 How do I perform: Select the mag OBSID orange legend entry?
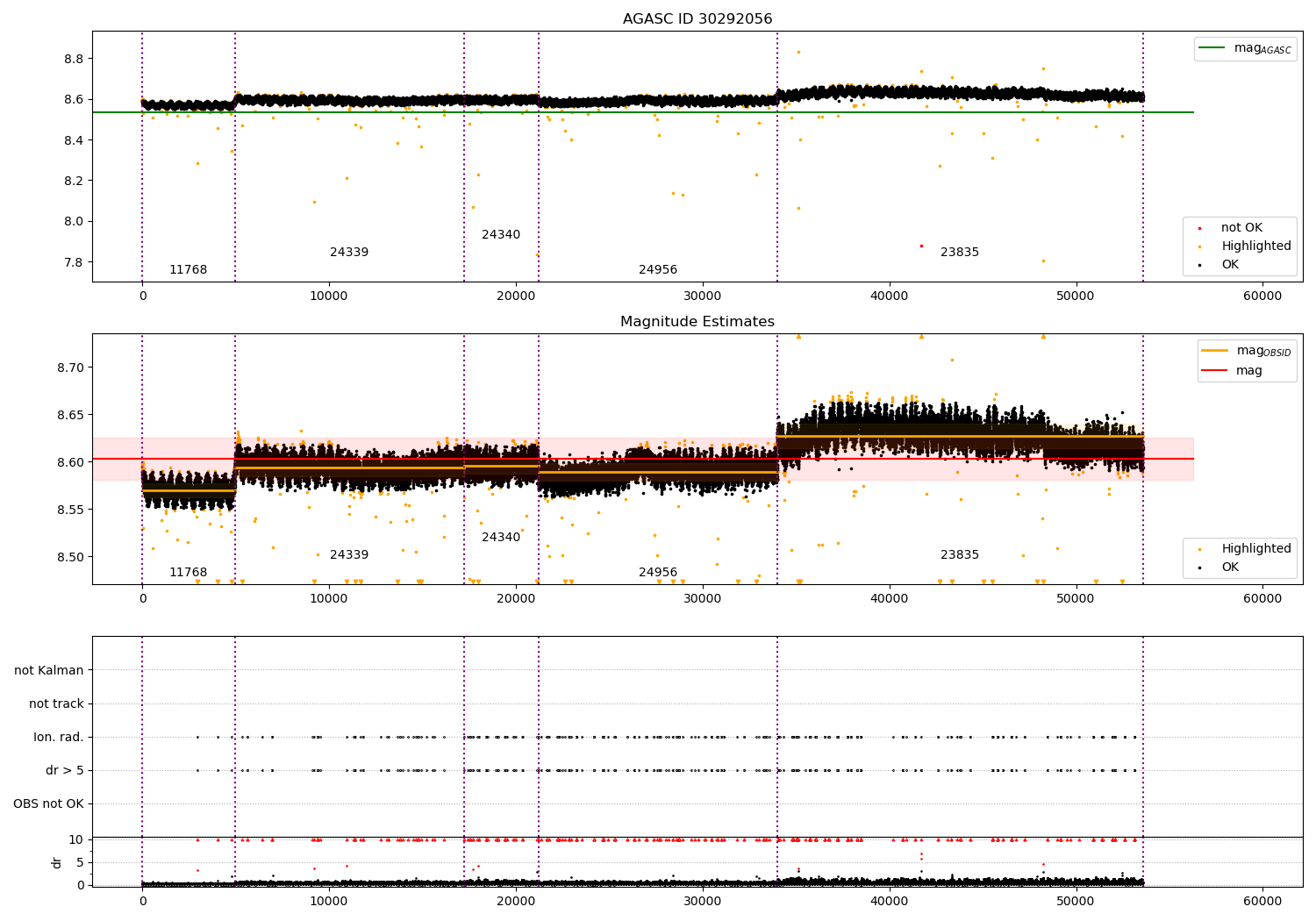point(1247,351)
